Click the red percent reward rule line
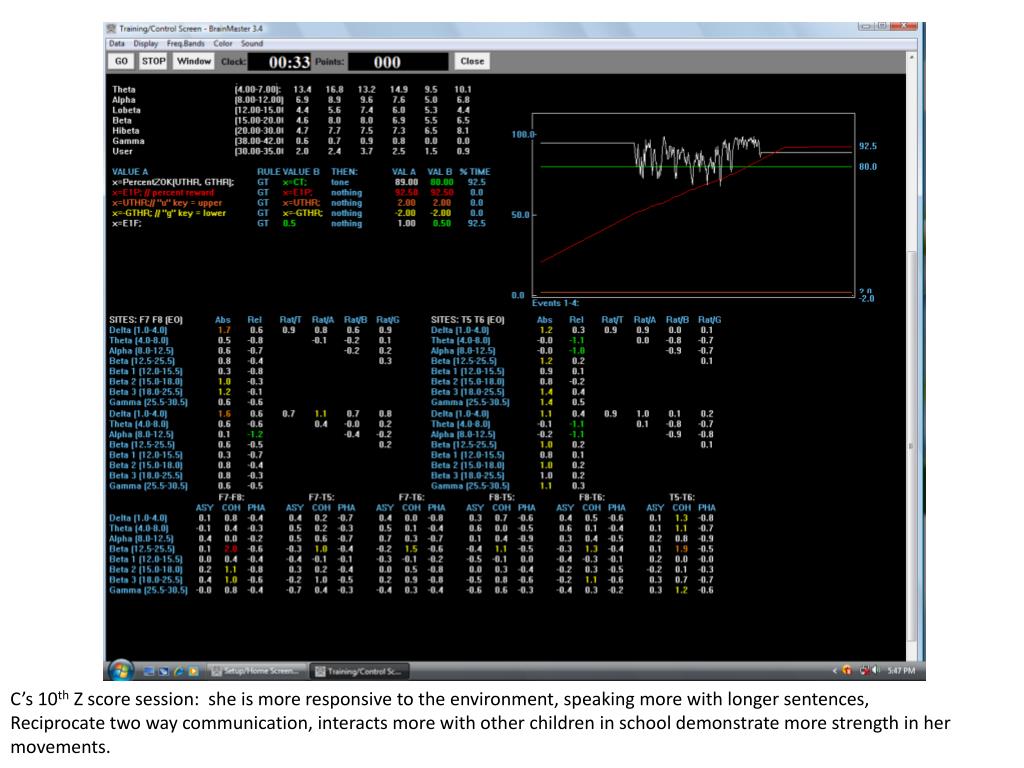 163,193
